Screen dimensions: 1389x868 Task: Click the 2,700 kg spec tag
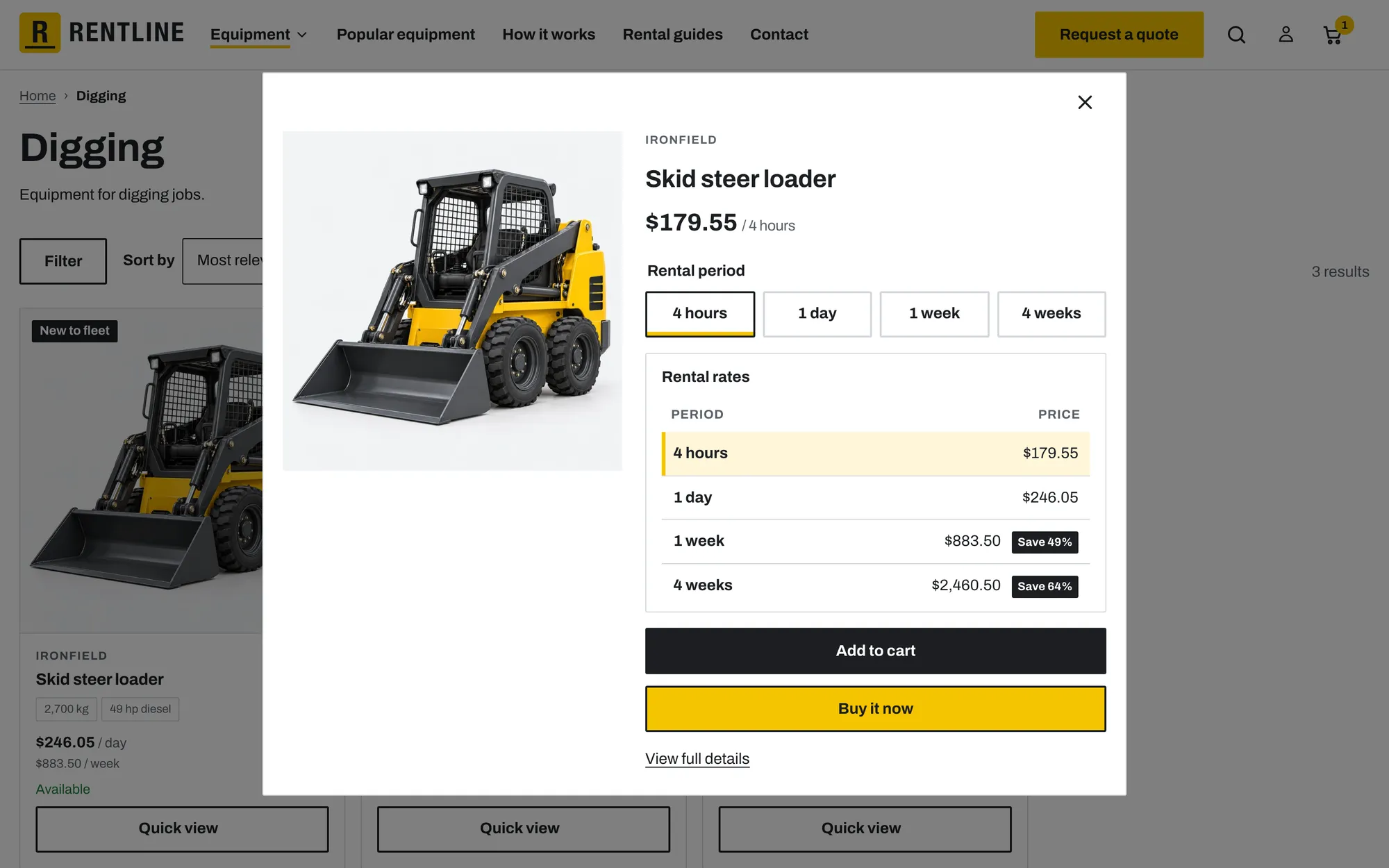pos(67,709)
